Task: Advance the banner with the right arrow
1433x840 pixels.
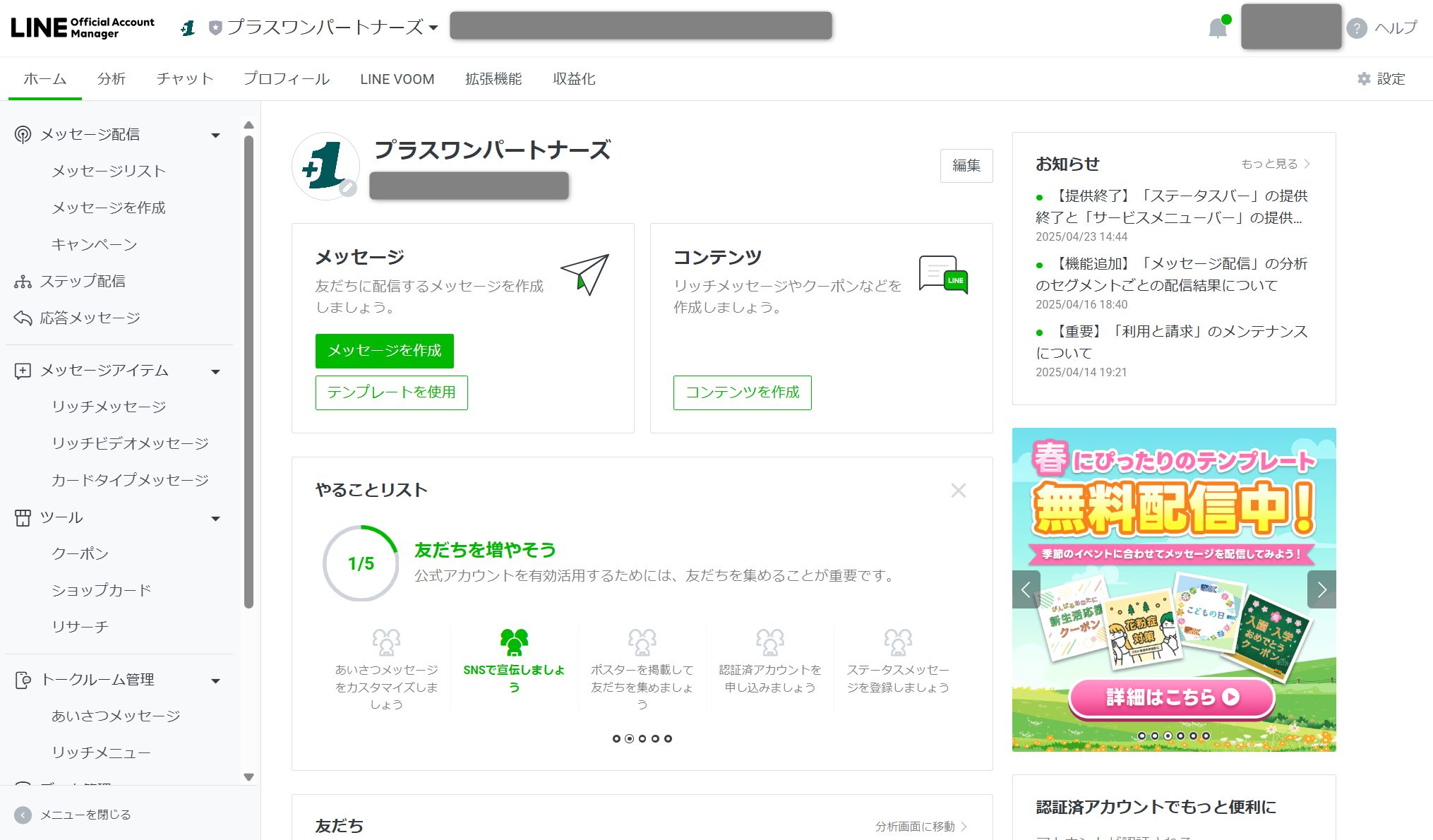Action: (x=1321, y=589)
